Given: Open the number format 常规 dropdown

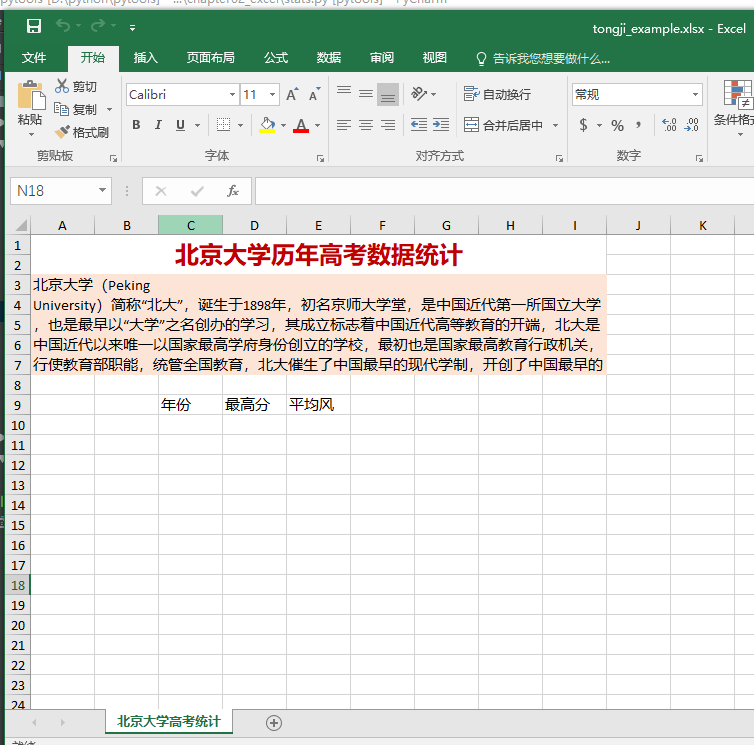Looking at the screenshot, I should click(x=695, y=94).
